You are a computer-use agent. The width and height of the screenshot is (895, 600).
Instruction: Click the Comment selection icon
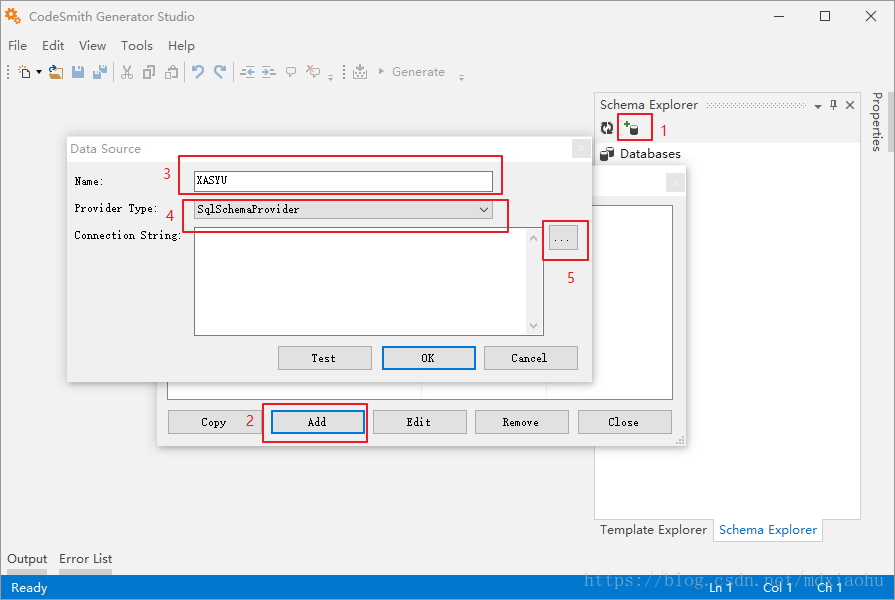click(x=291, y=72)
